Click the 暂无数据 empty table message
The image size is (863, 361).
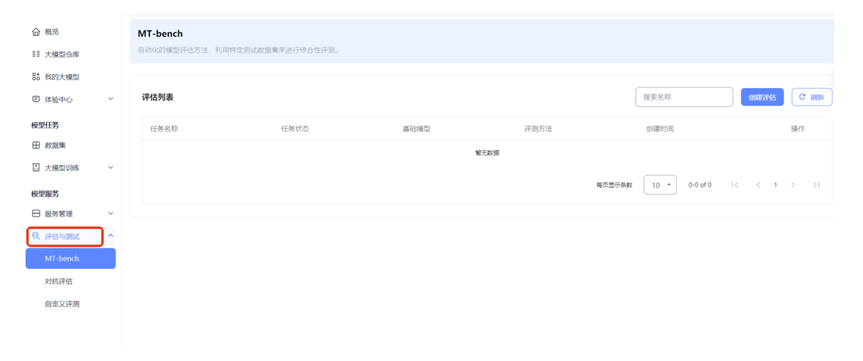[x=487, y=153]
